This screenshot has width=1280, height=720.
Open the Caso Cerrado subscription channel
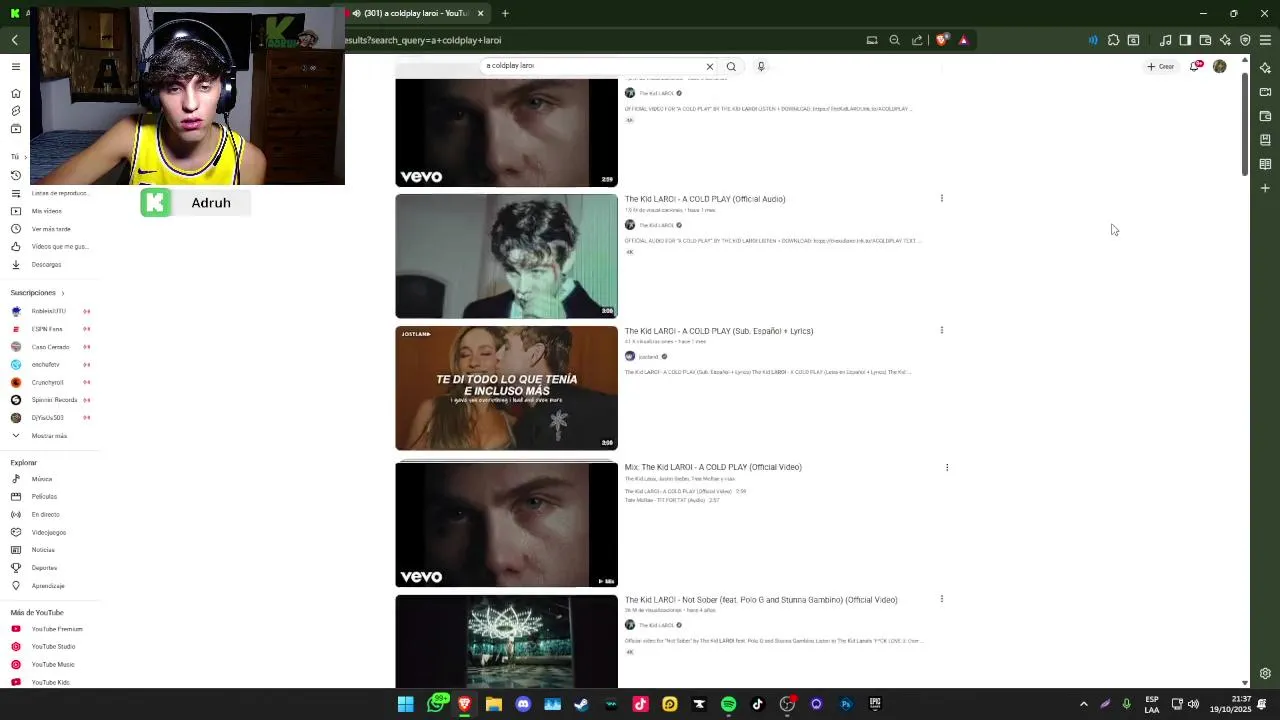point(49,347)
